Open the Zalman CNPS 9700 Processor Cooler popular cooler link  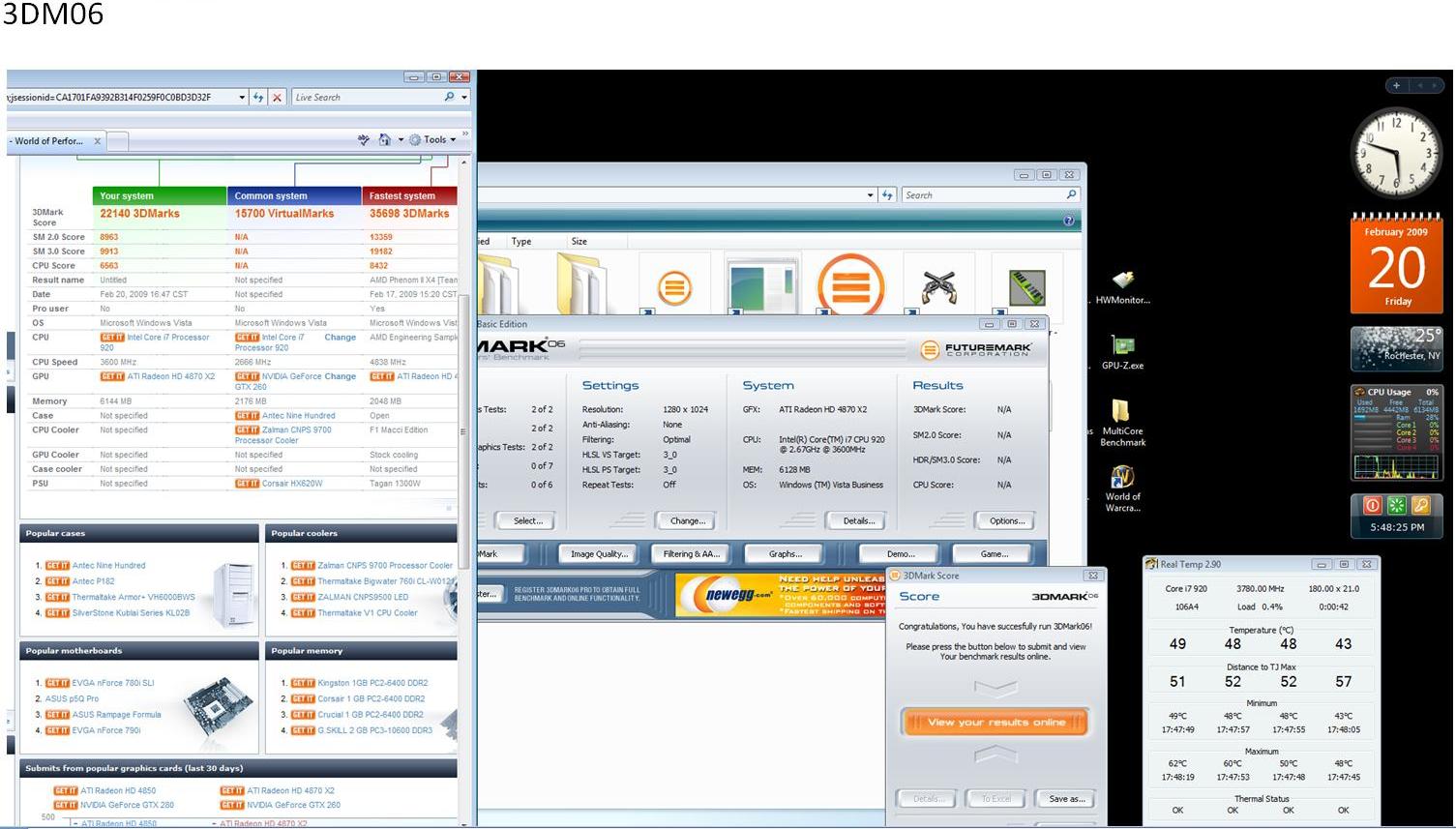385,565
